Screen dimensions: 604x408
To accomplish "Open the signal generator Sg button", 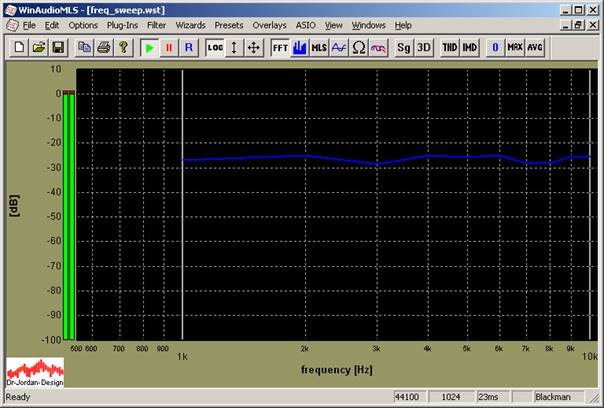I will tap(404, 47).
